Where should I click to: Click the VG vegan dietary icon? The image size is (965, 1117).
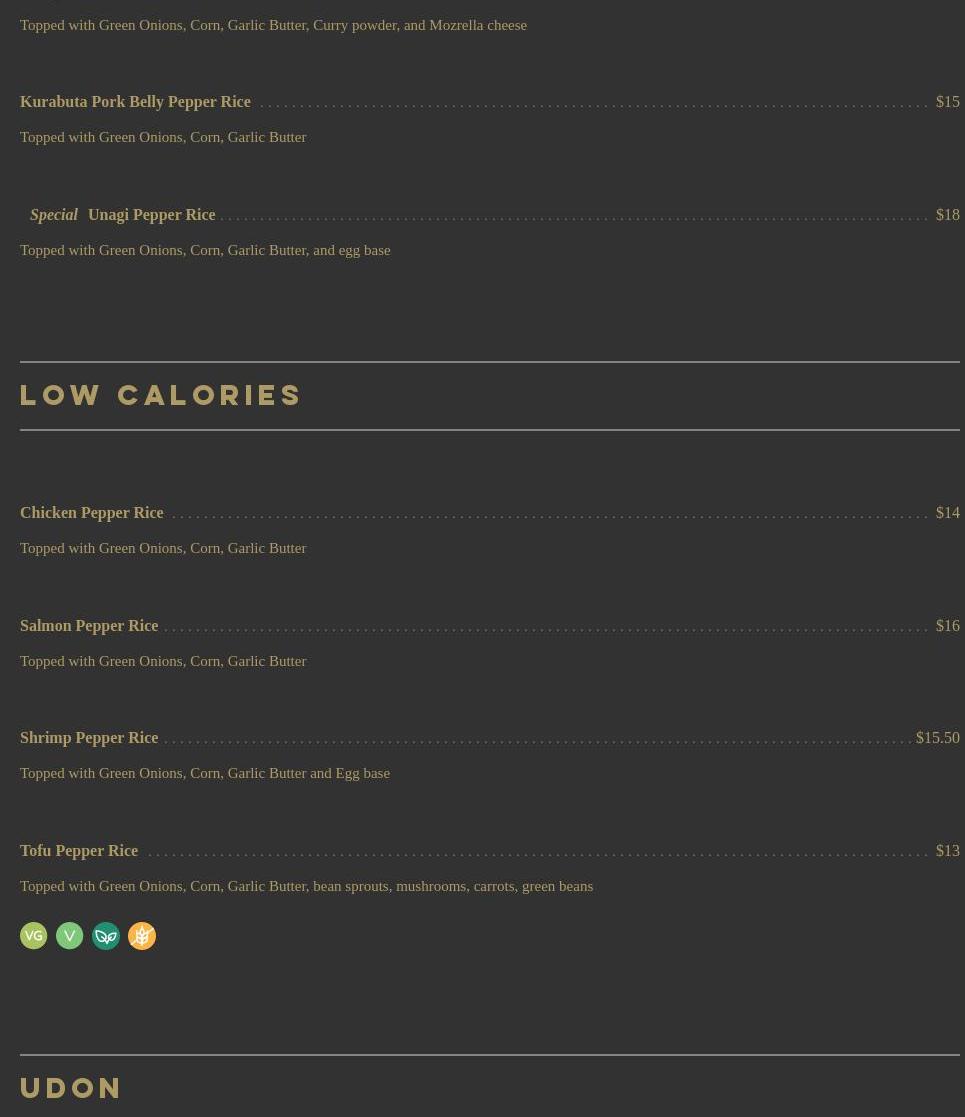[x=34, y=936]
